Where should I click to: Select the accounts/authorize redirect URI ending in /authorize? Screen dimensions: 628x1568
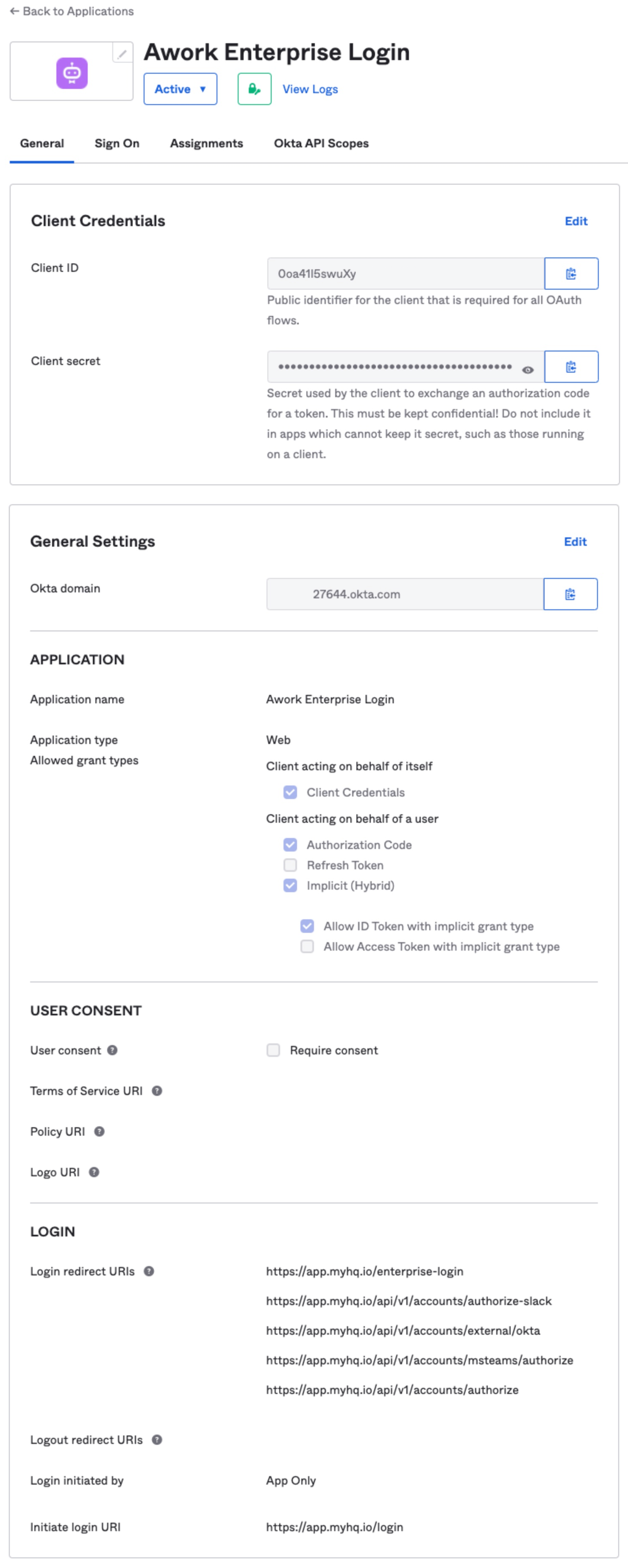click(x=392, y=1390)
